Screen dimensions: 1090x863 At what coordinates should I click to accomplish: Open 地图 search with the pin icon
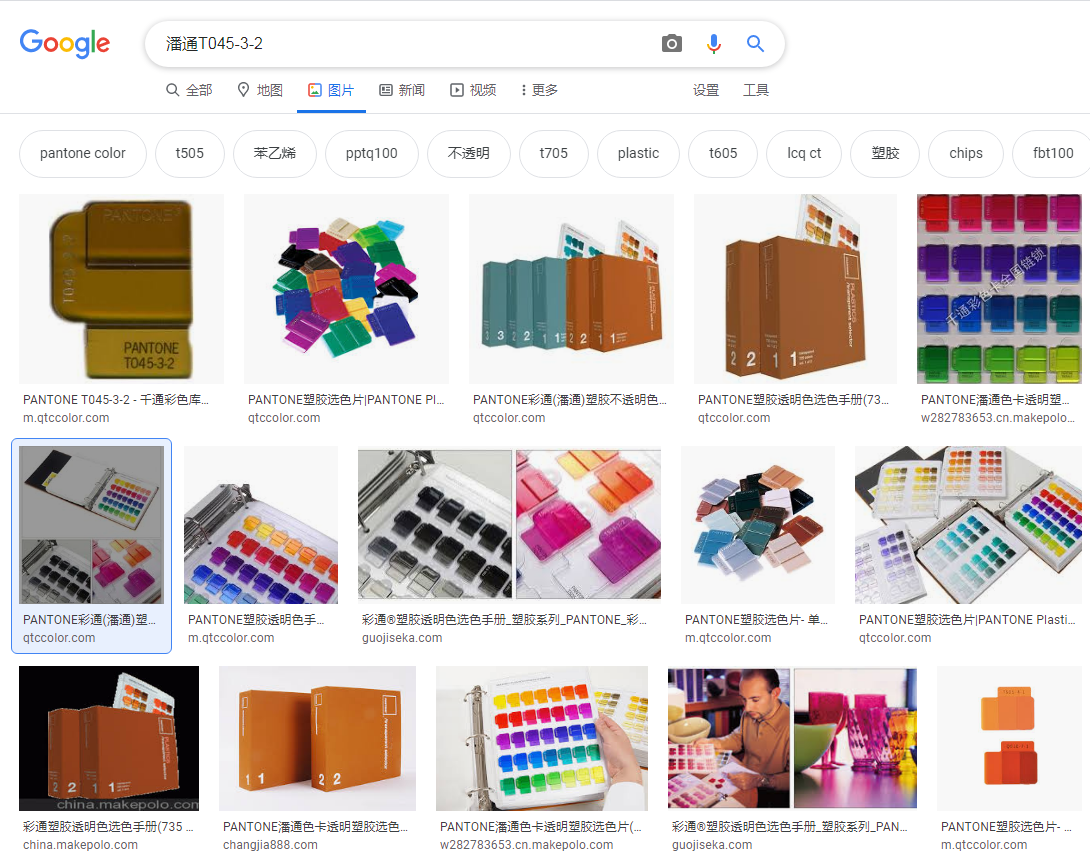[243, 89]
